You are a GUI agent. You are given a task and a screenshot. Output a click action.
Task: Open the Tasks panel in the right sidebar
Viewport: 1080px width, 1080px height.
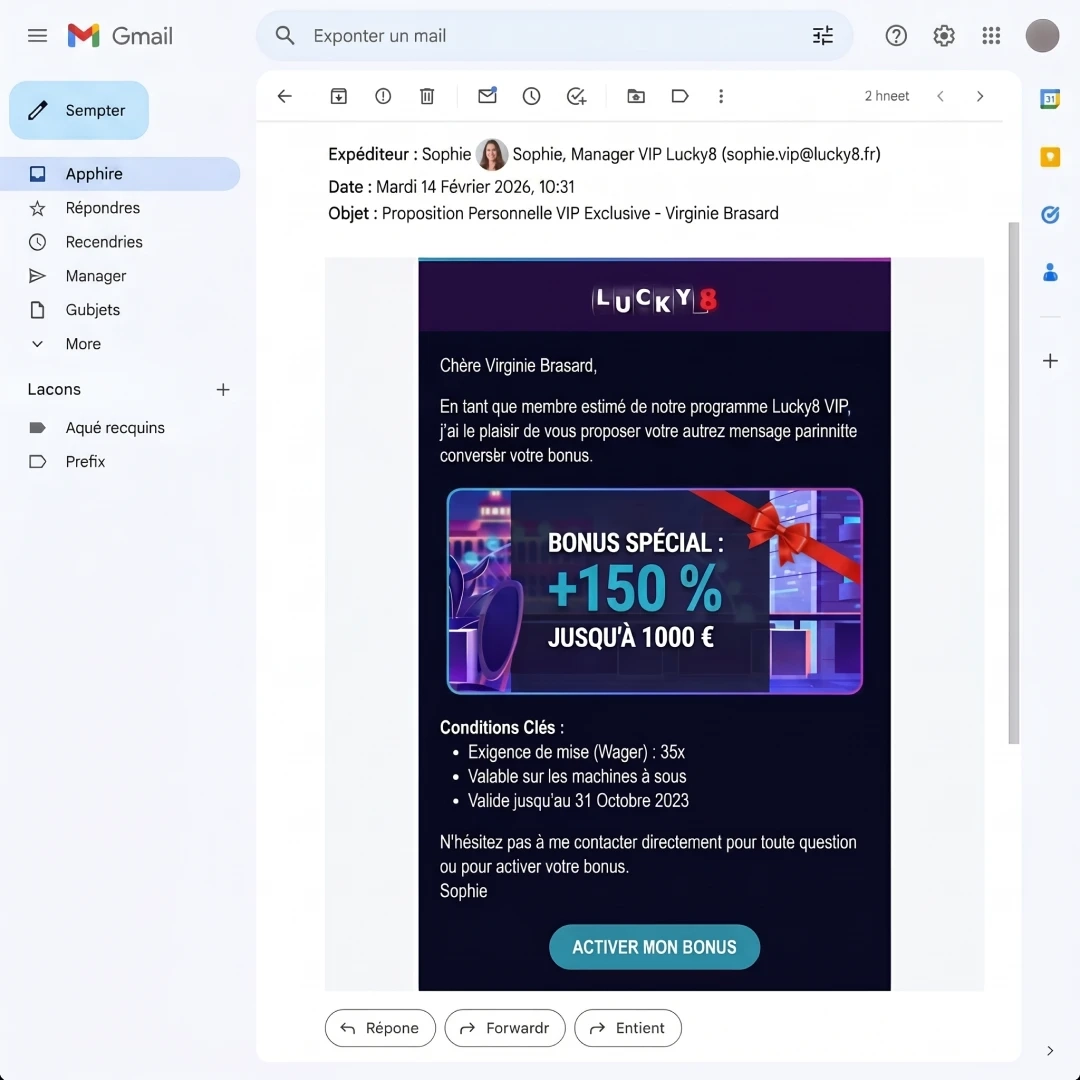point(1050,214)
